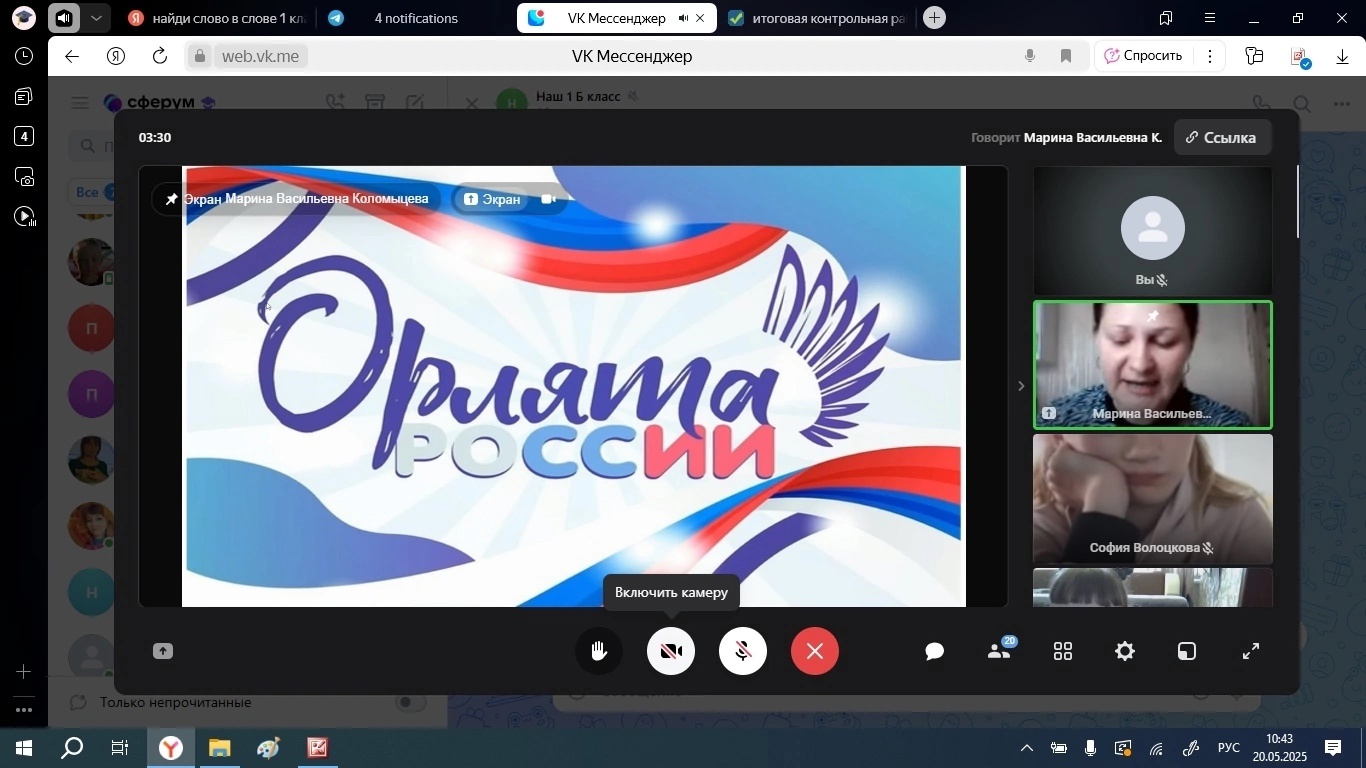This screenshot has width=1366, height=768.
Task: Expand call to fullscreen
Action: tap(1251, 652)
